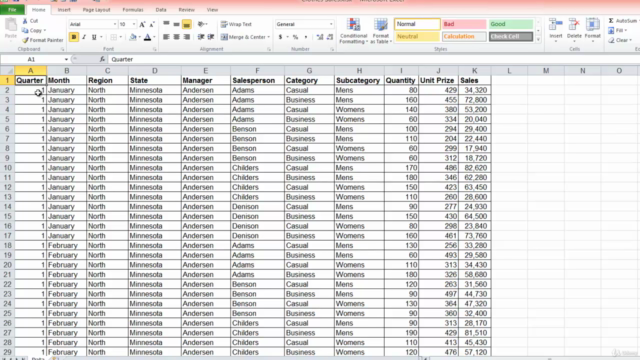Image resolution: width=640 pixels, height=360 pixels.
Task: Click Merge & Center button
Action: click(x=243, y=37)
